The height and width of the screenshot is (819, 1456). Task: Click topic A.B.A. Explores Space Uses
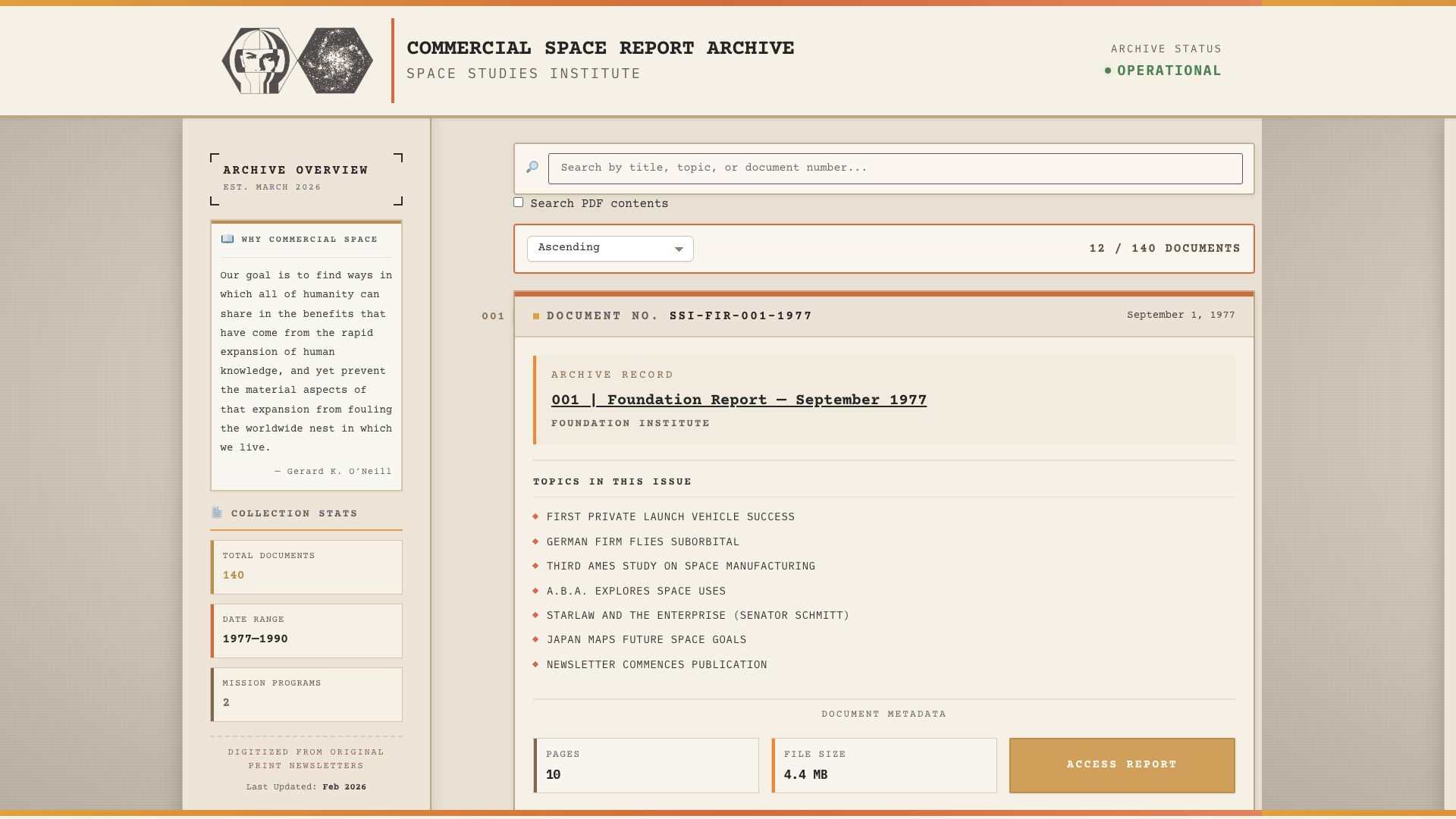tap(636, 591)
